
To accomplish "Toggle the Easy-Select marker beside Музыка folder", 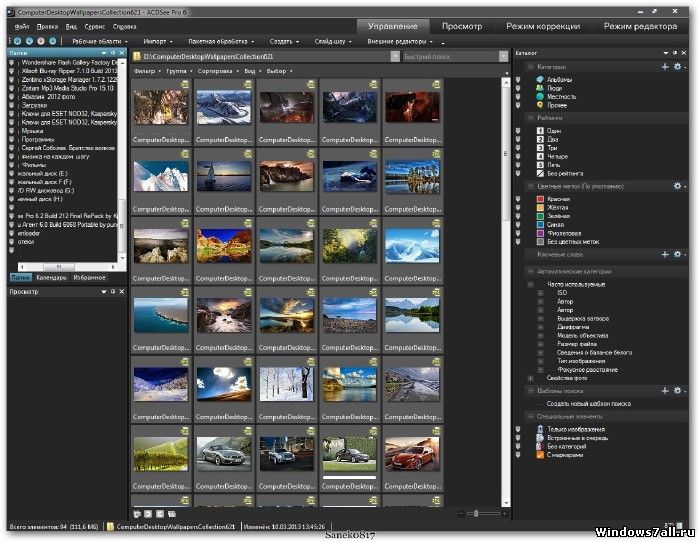I will (x=12, y=129).
